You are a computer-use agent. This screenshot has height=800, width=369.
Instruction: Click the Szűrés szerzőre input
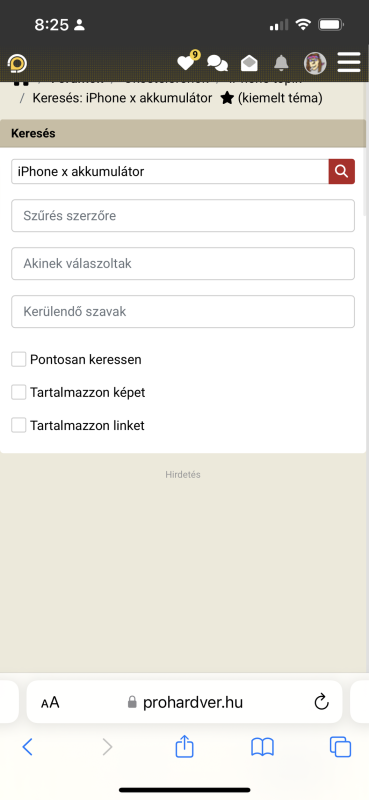click(x=183, y=216)
